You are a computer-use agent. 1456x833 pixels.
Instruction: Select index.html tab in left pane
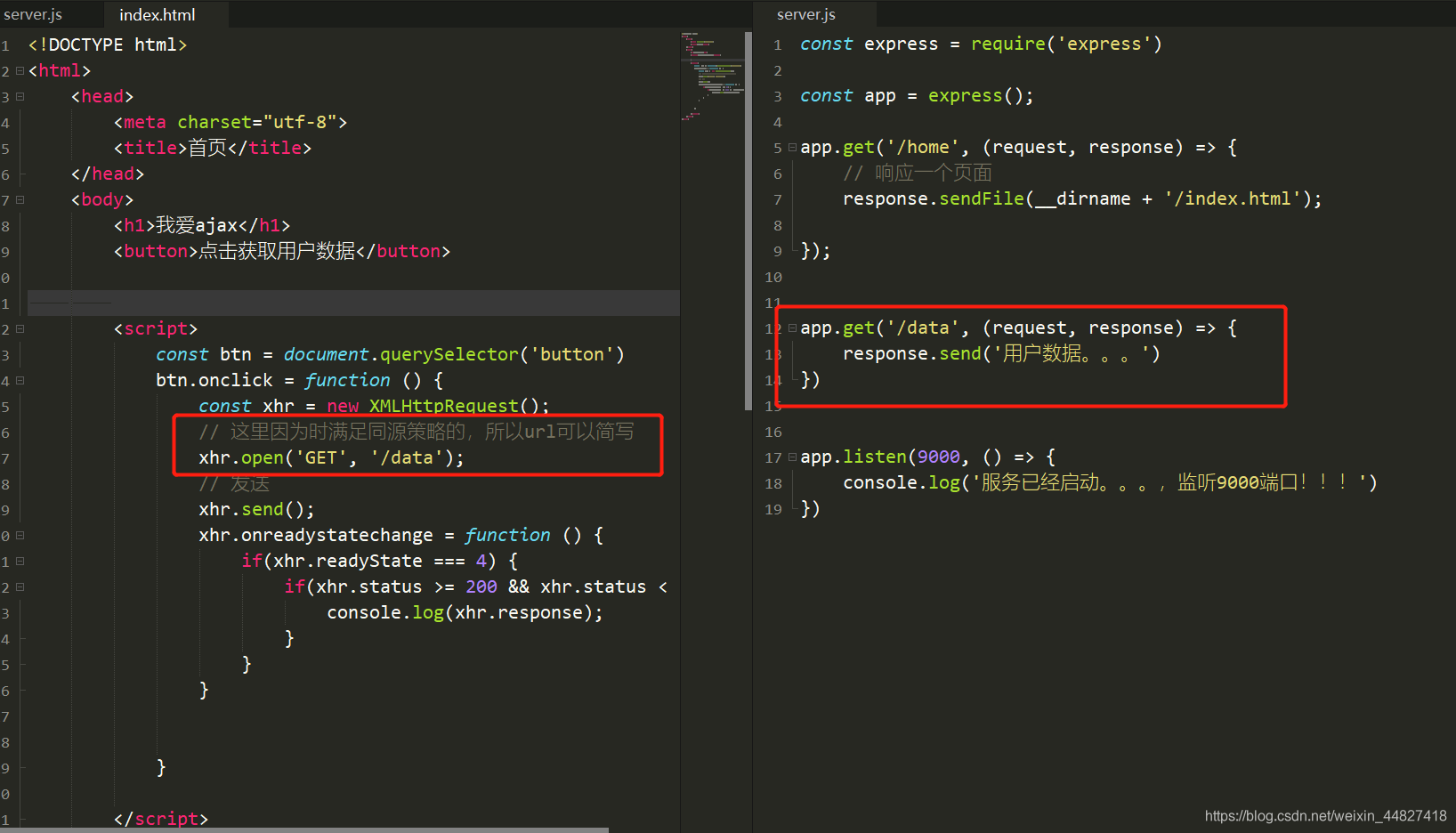158,14
